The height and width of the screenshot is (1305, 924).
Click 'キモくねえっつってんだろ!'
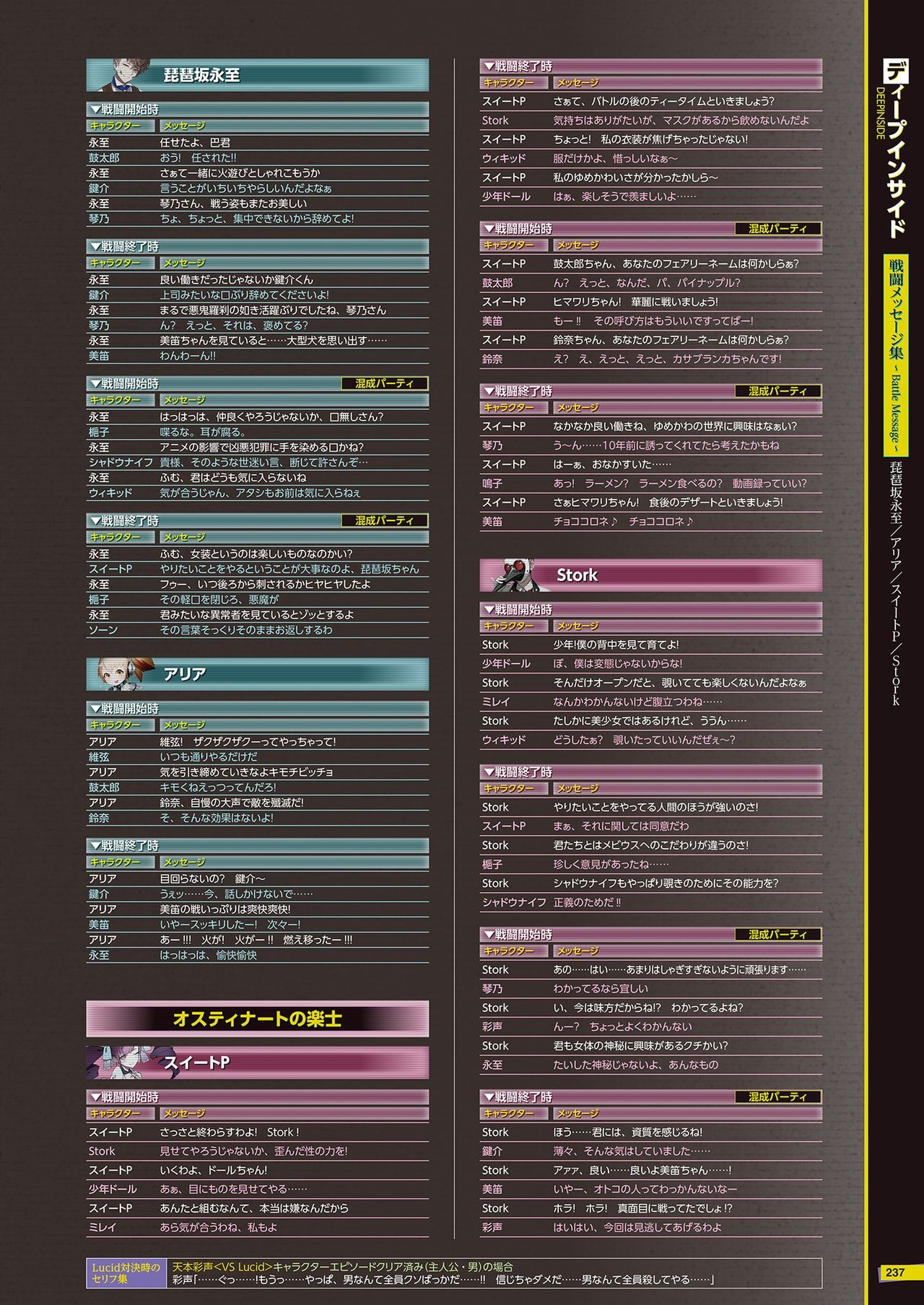pyautogui.click(x=218, y=787)
